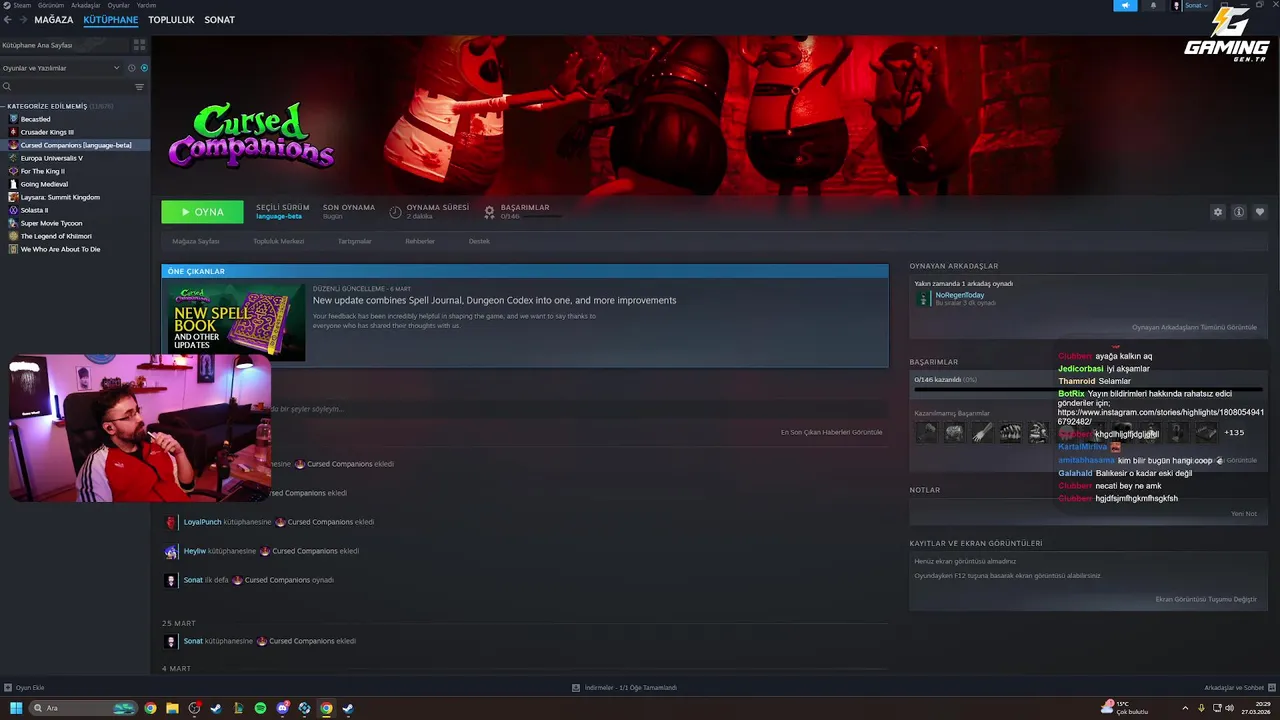Open the İndirmeler downloads status
Viewport: 1280px width, 720px height.
(624, 688)
